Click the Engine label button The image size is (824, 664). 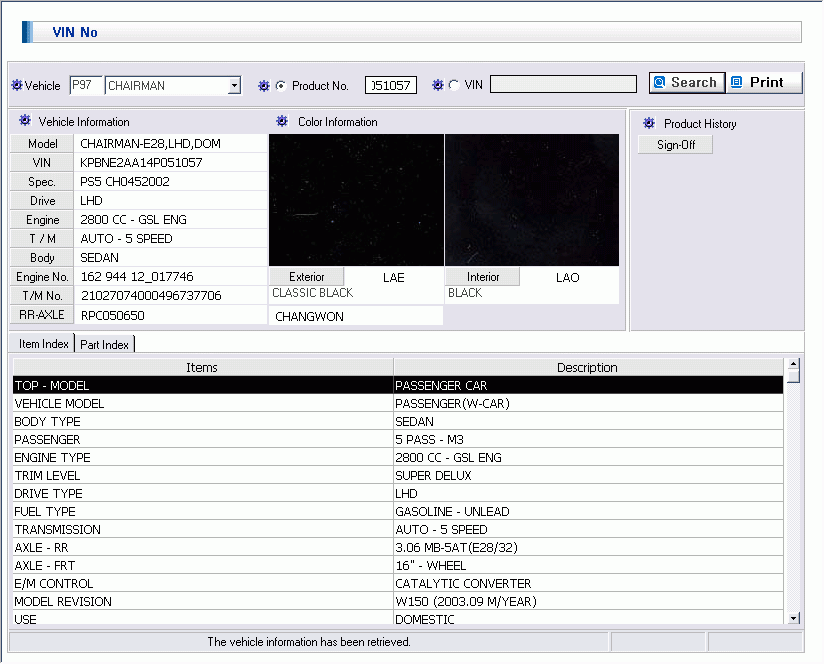pos(42,220)
